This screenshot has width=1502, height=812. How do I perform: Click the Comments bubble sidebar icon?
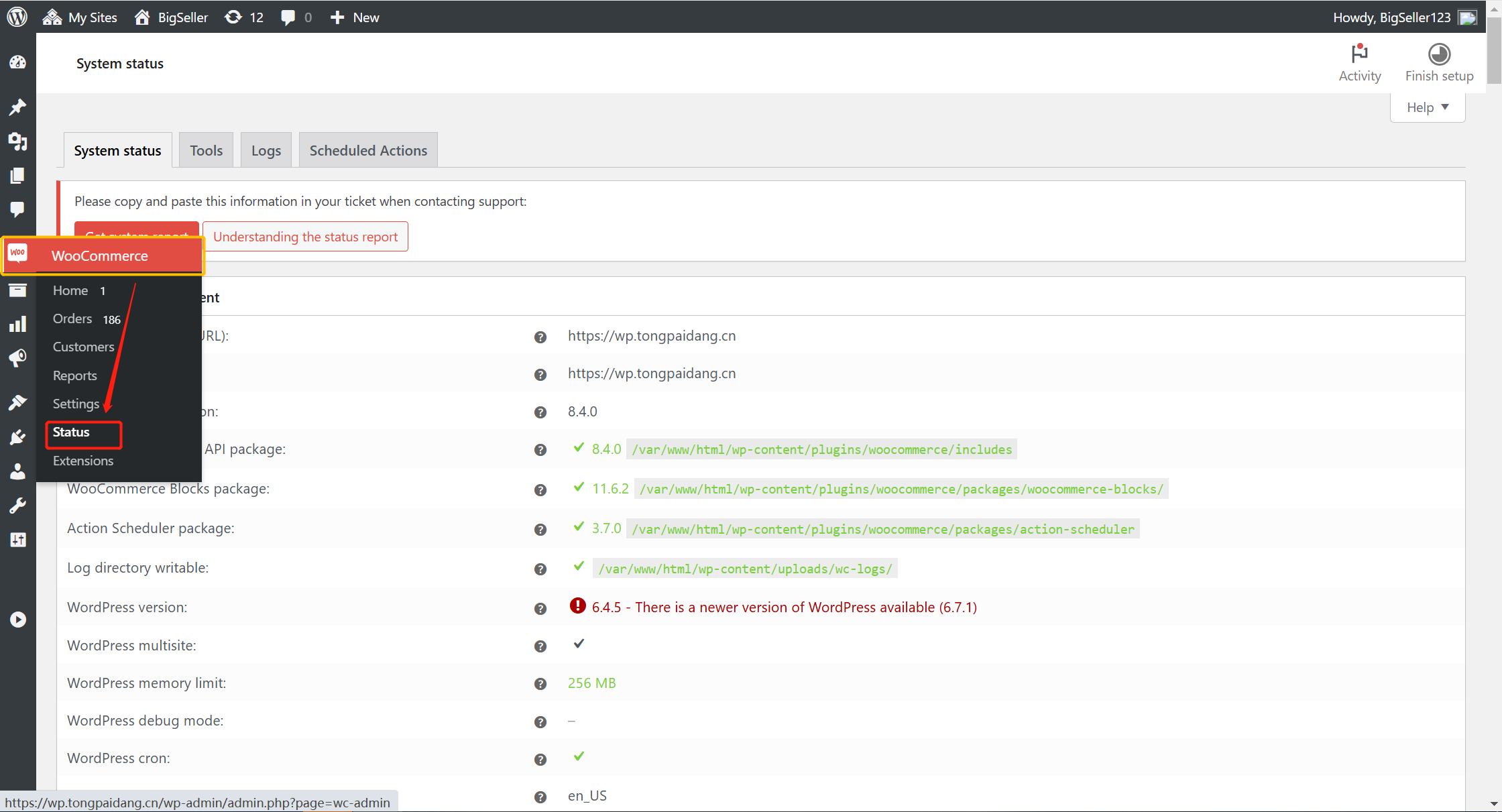(x=17, y=209)
